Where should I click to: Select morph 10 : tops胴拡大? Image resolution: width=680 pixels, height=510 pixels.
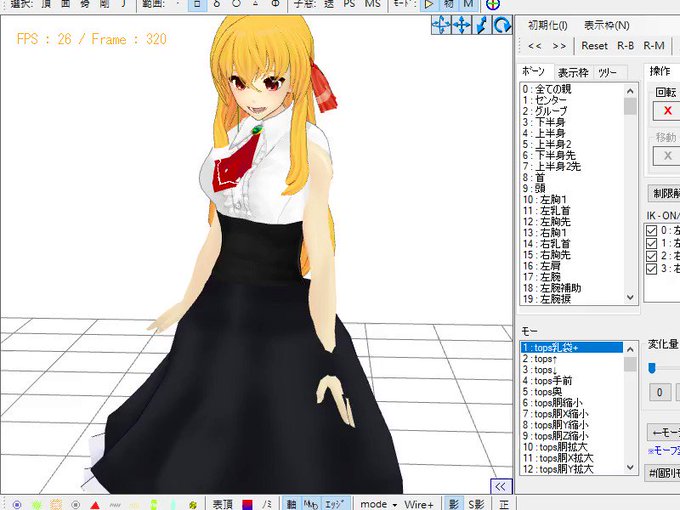point(572,447)
